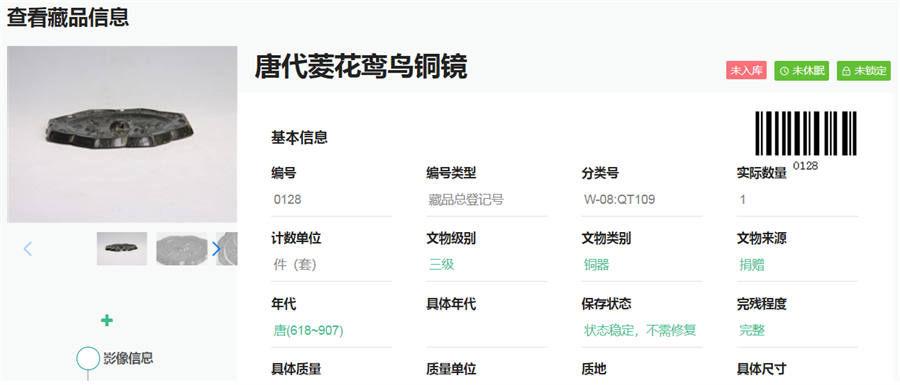Click the green plus icon
The height and width of the screenshot is (385, 900).
(x=107, y=320)
